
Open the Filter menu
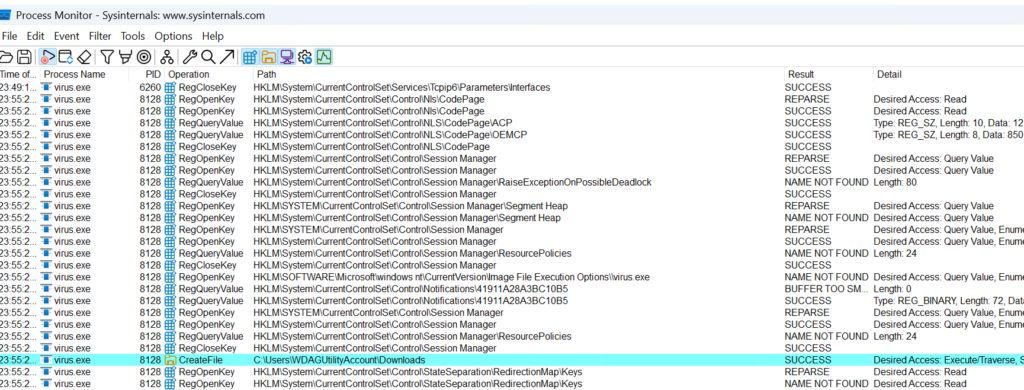(100, 36)
